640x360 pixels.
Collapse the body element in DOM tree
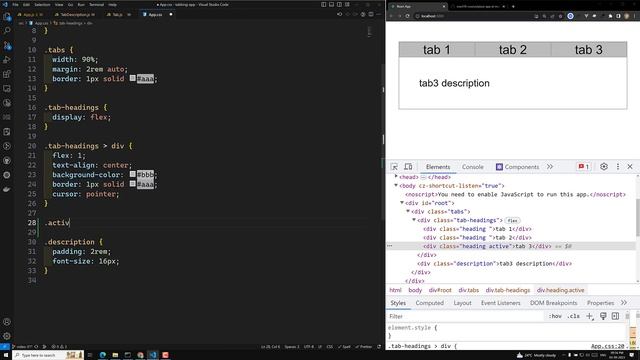[396, 185]
